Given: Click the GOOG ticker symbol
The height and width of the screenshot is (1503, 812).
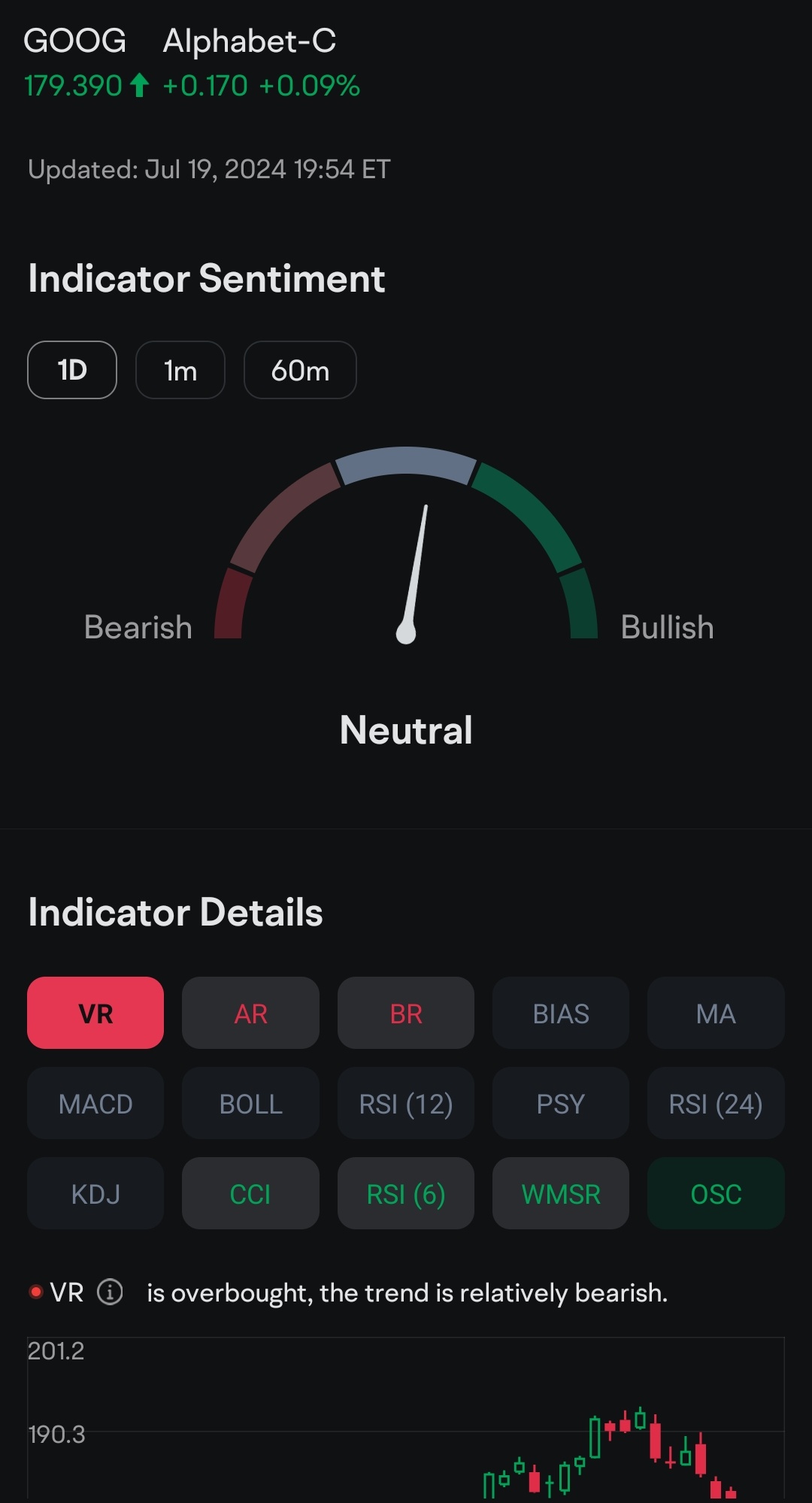Looking at the screenshot, I should click(x=76, y=41).
